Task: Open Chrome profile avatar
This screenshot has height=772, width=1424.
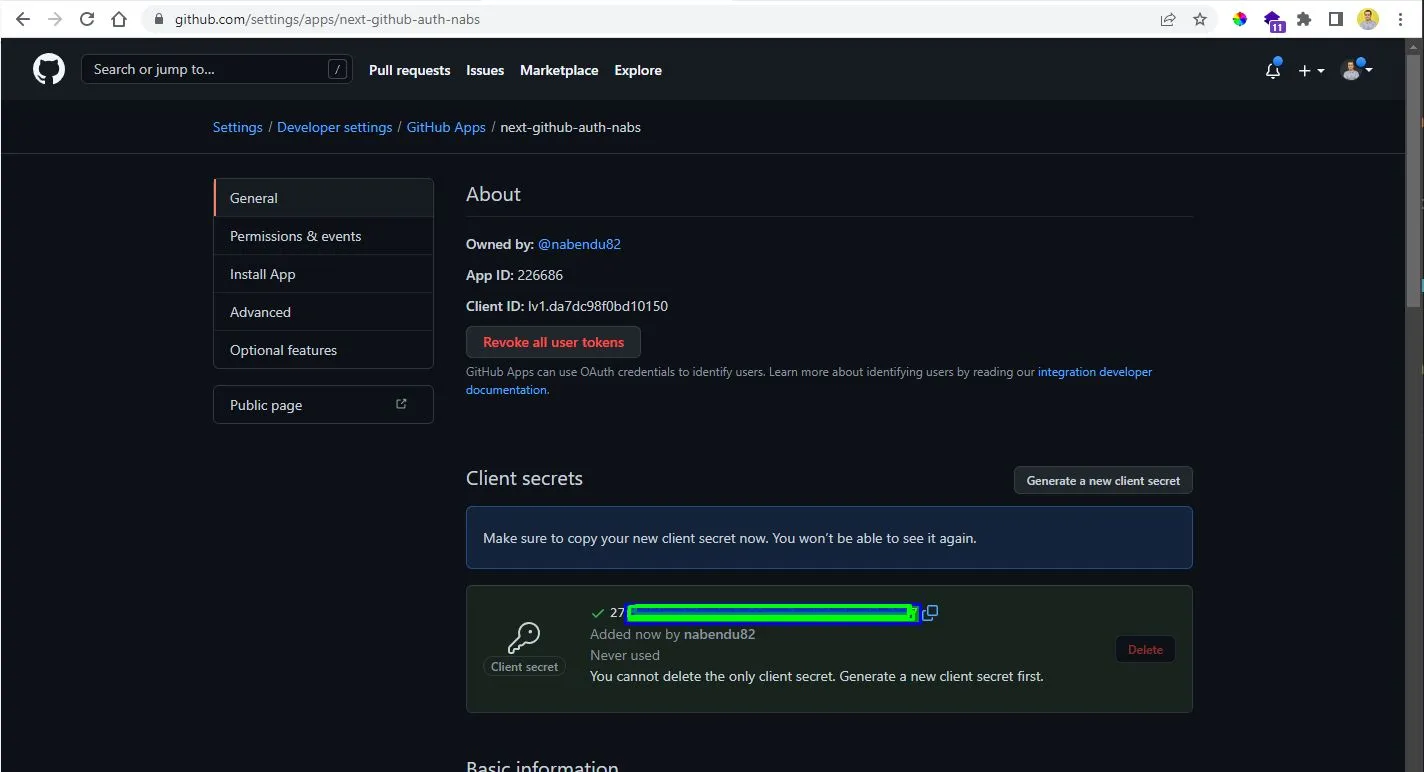Action: 1368,19
